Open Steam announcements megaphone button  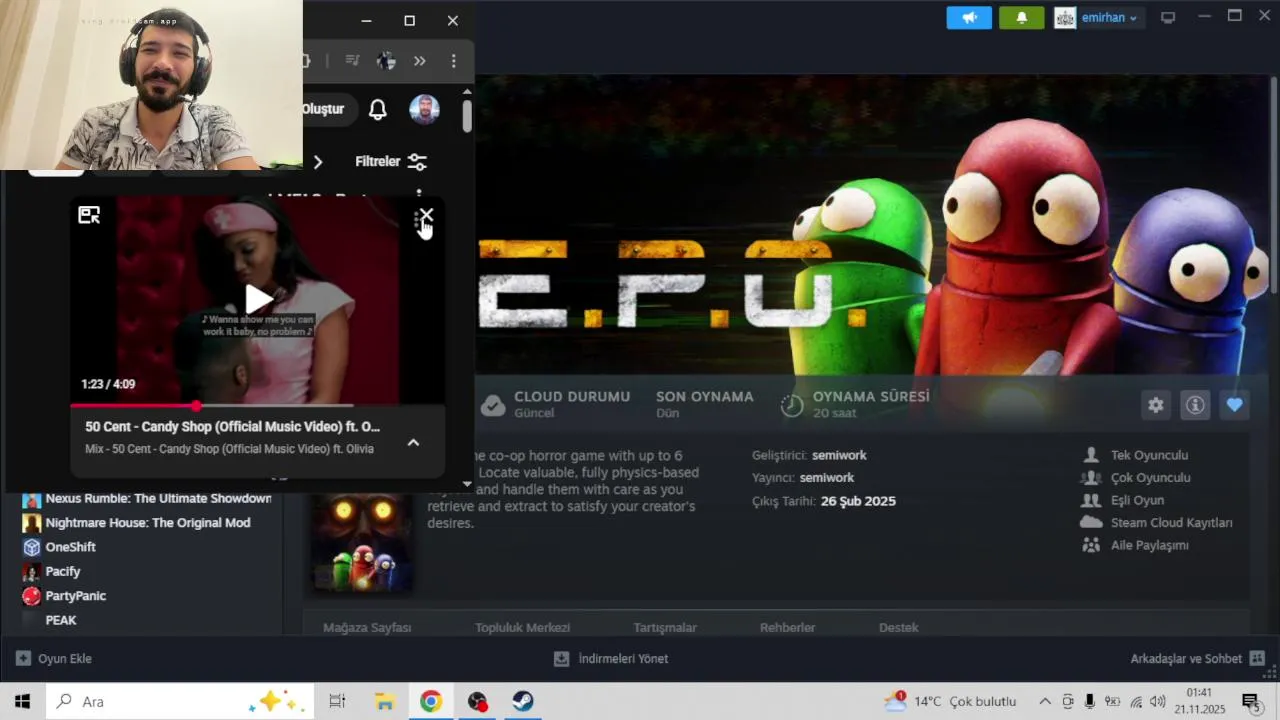969,18
